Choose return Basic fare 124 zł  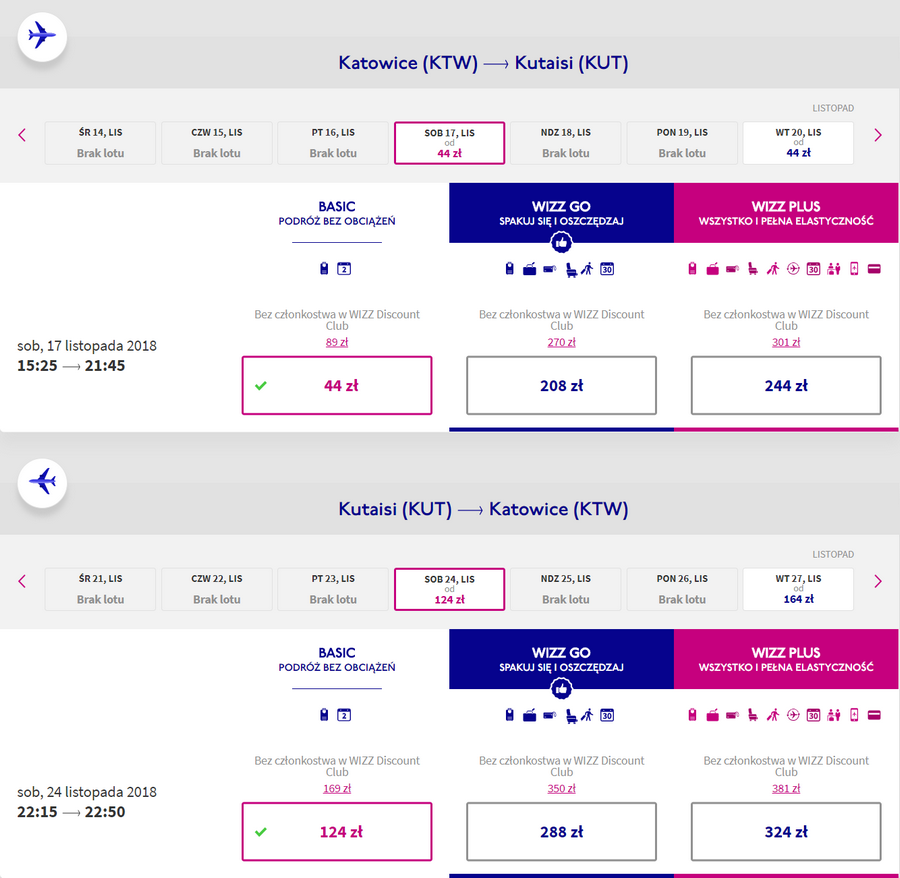coord(337,832)
